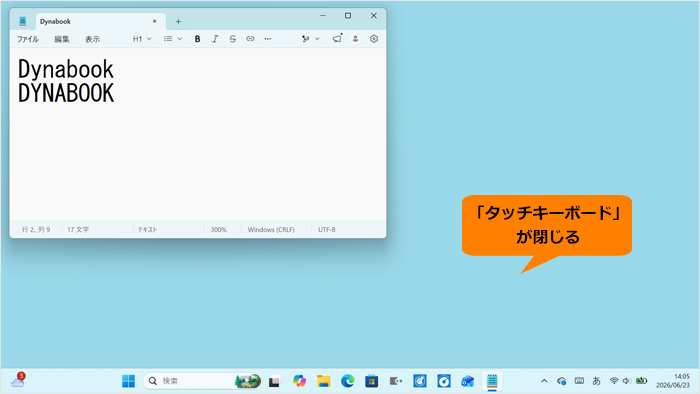This screenshot has width=700, height=394.
Task: Open the volume speaker icon
Action: pyautogui.click(x=627, y=381)
